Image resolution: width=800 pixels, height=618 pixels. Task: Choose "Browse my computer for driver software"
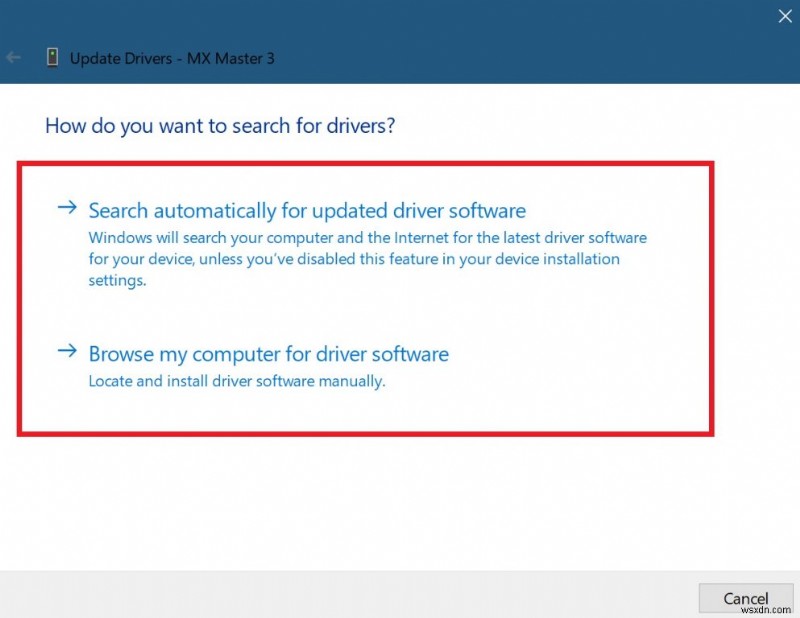268,353
